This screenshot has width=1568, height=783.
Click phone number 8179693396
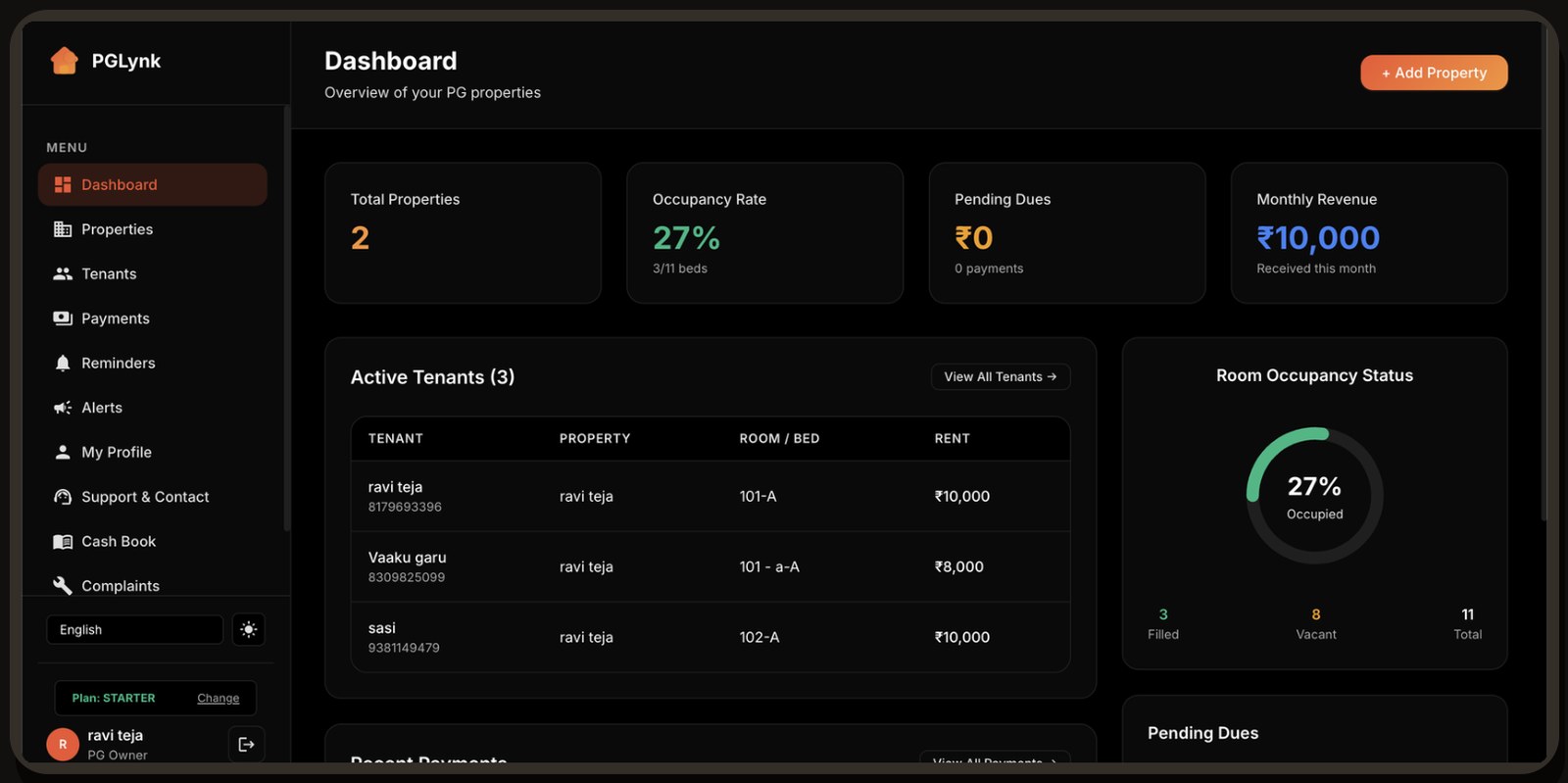tap(405, 508)
